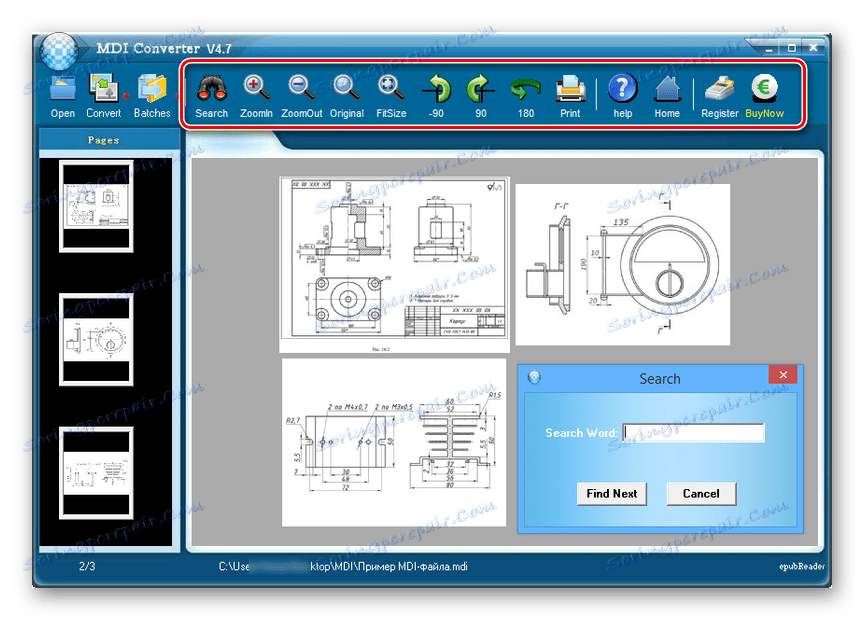This screenshot has width=864, height=620.
Task: Fit page using FitSize icon
Action: point(391,96)
